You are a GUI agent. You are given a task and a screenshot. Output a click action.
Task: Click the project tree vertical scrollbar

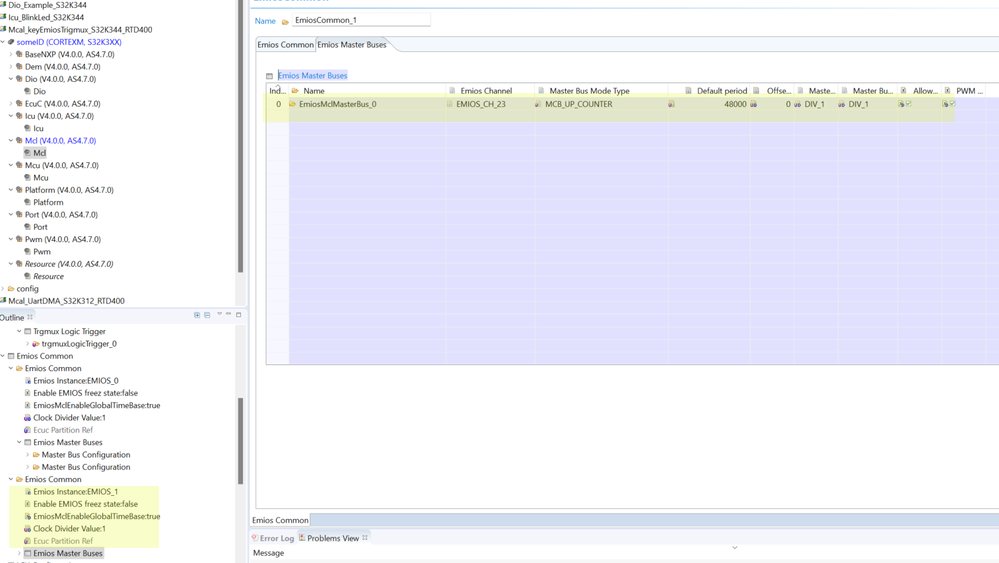coord(241,137)
